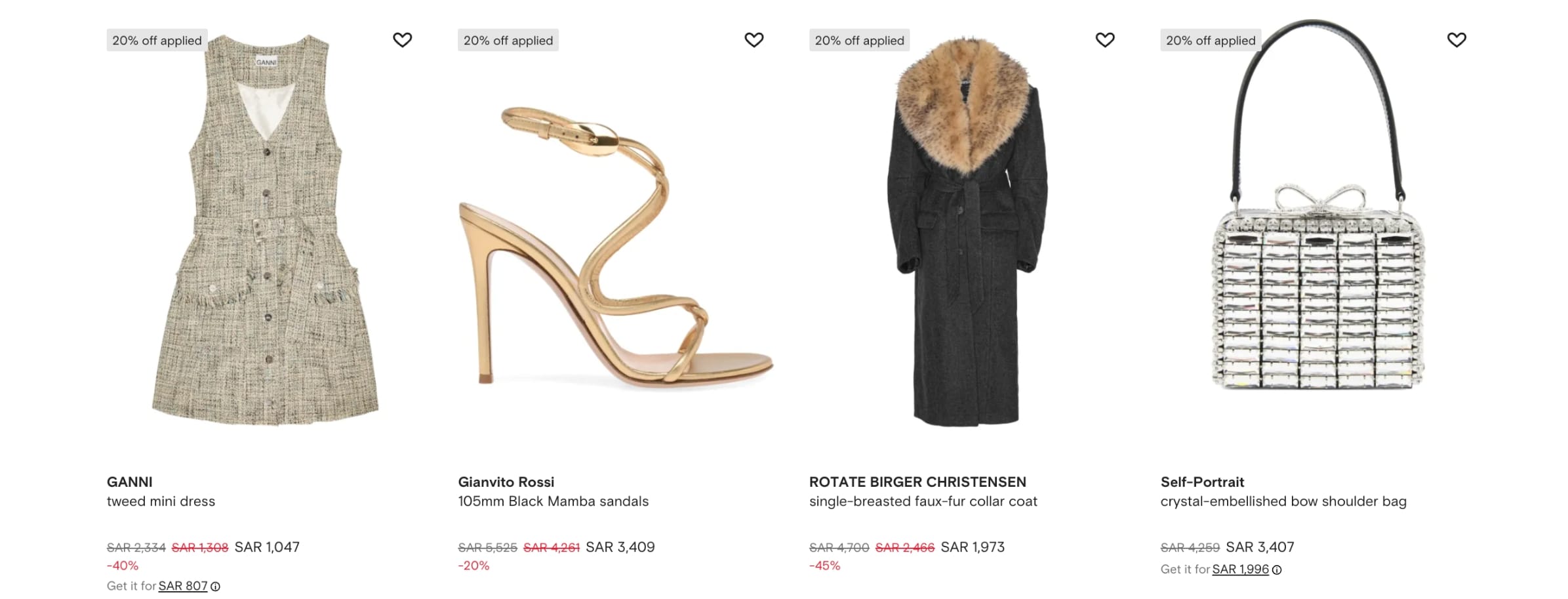Open 'tweed mini dress' product title
Screen dimensions: 1568x599
pyautogui.click(x=161, y=501)
